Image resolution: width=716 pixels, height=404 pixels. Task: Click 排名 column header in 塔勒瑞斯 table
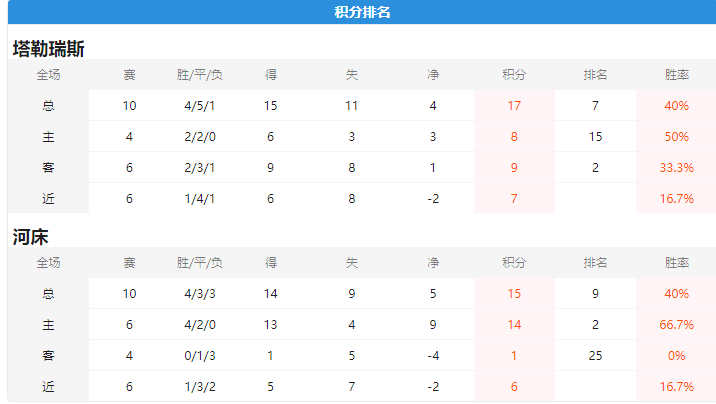coord(595,75)
